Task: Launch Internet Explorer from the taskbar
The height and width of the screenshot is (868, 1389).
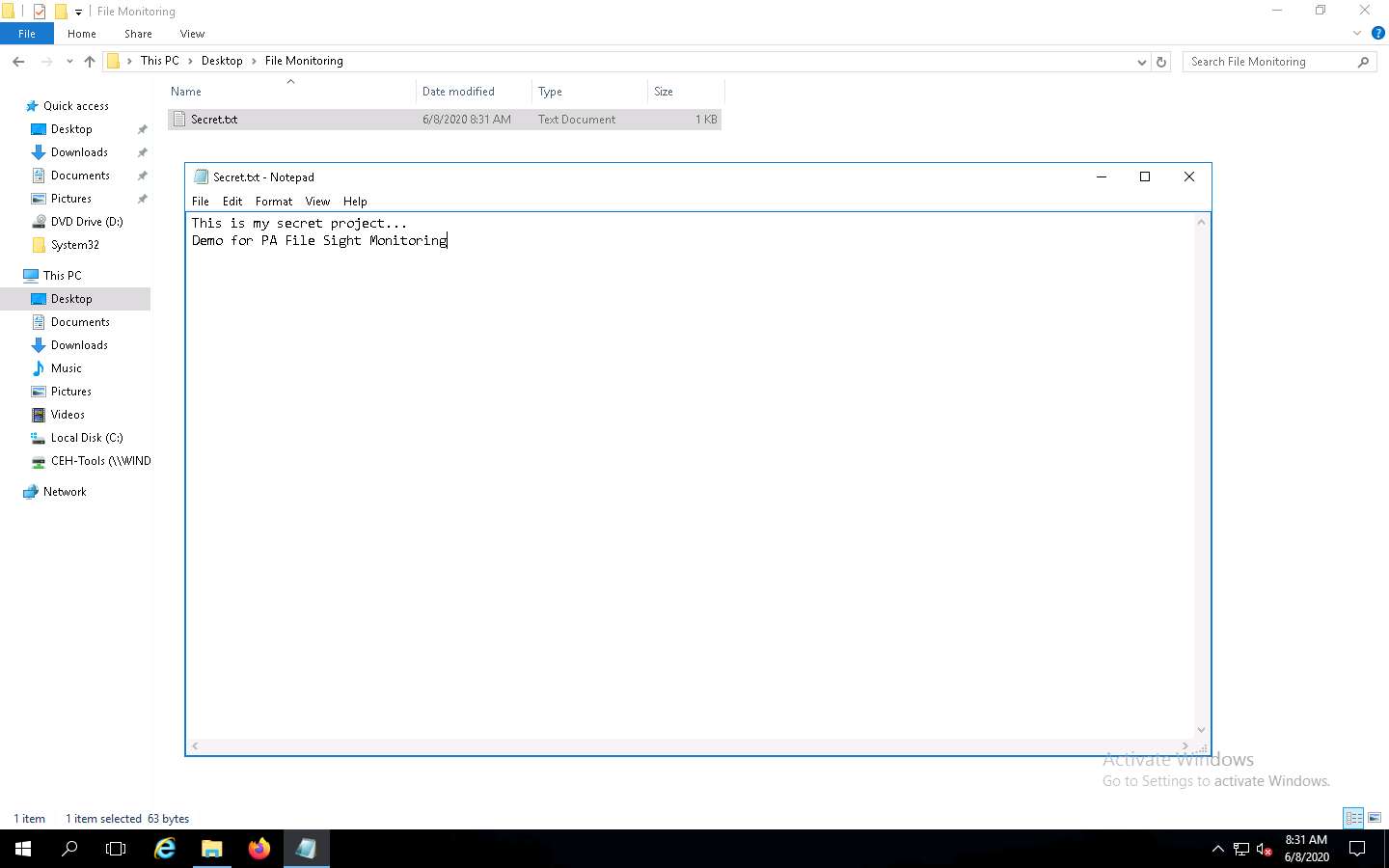Action: 165,849
